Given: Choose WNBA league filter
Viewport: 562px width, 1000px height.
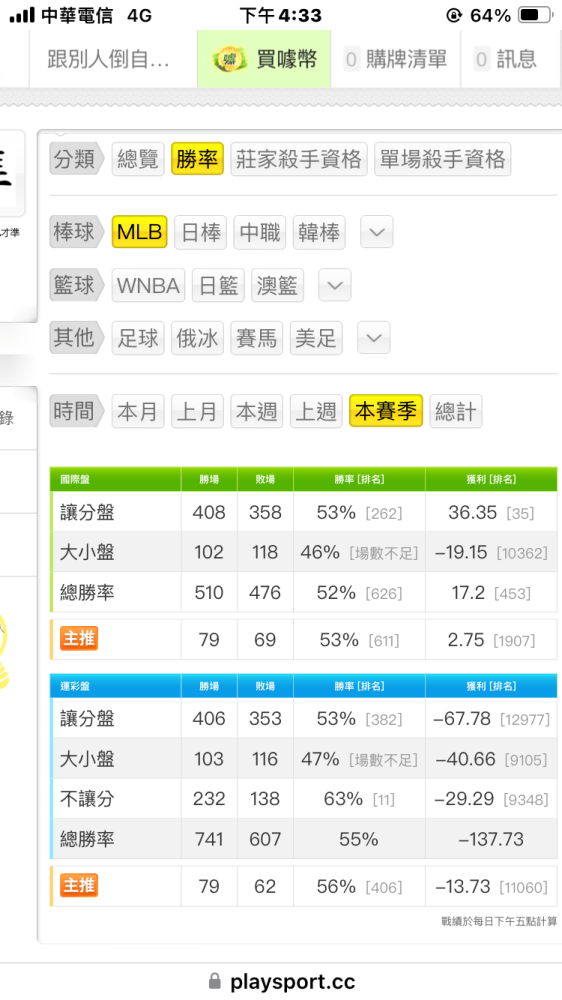Looking at the screenshot, I should click(x=148, y=285).
